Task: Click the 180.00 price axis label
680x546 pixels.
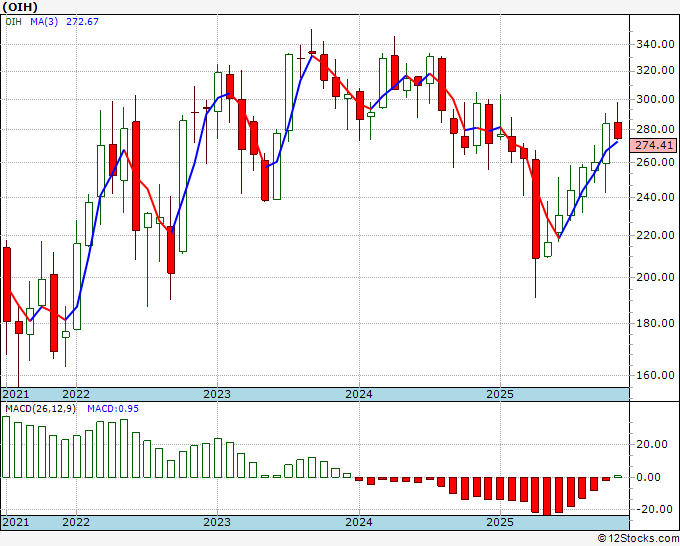Action: (655, 323)
